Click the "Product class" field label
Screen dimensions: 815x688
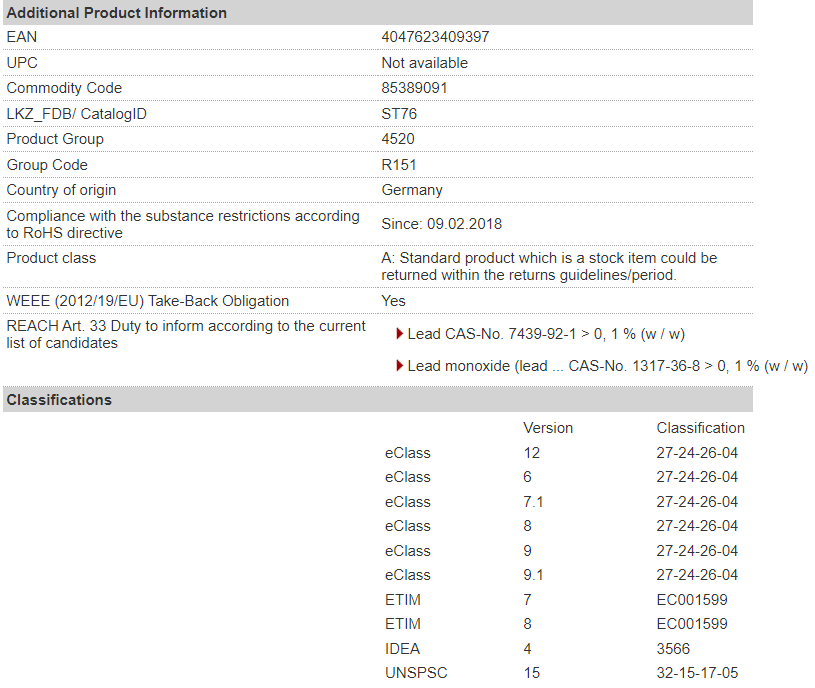(x=51, y=258)
